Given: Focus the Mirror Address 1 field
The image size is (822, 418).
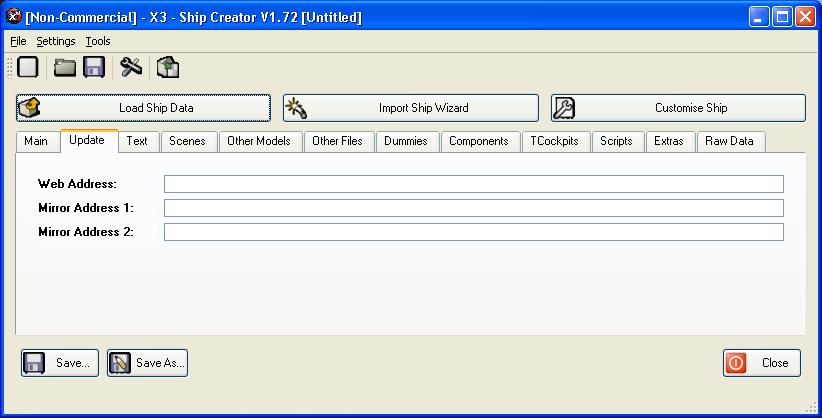Looking at the screenshot, I should click(x=474, y=208).
